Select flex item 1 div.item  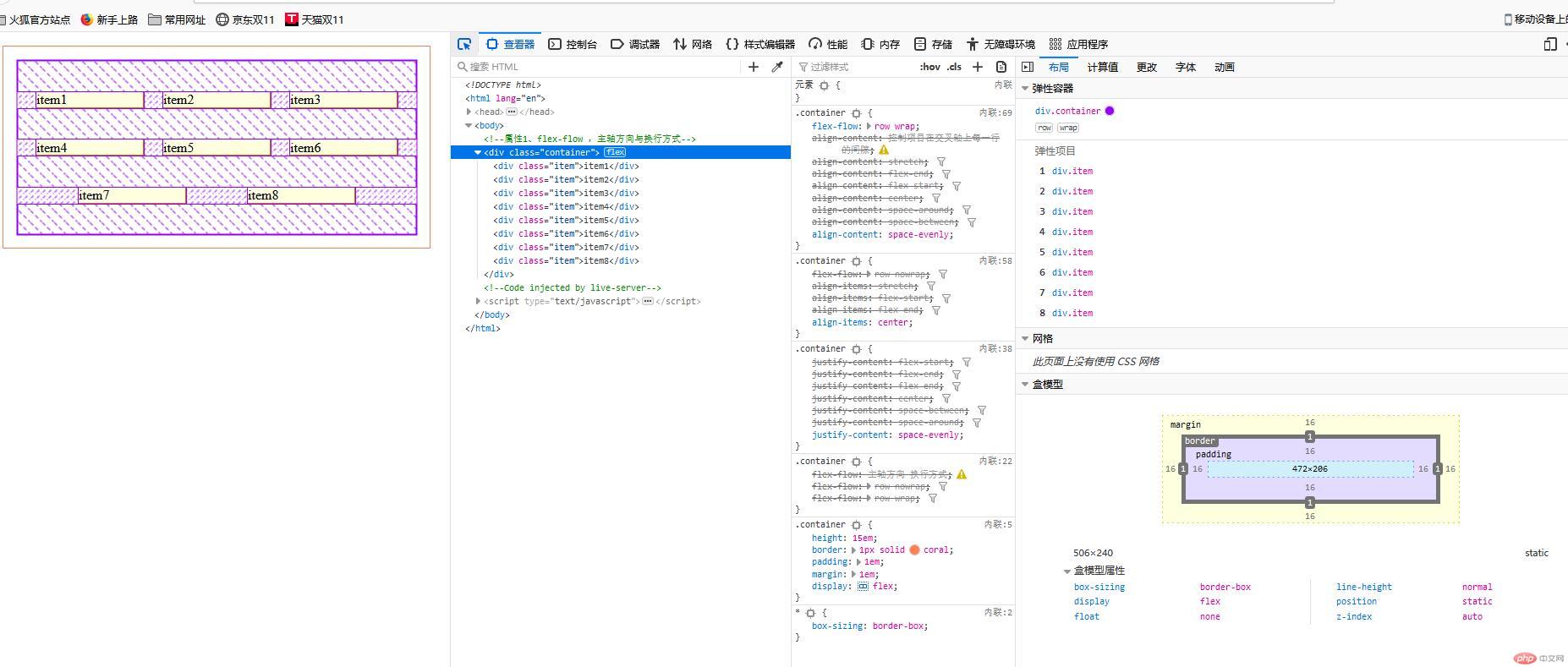(1072, 171)
